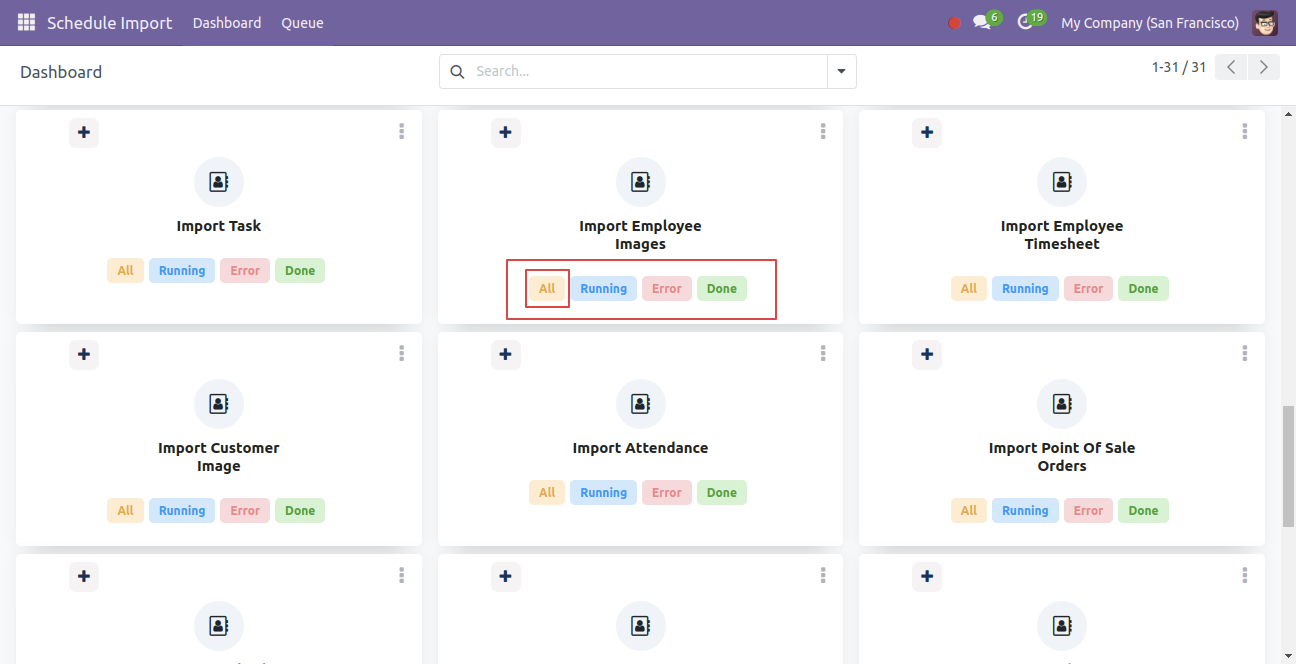This screenshot has height=664, width=1296.
Task: Click the plus icon on Import Employee Images
Action: pos(506,132)
